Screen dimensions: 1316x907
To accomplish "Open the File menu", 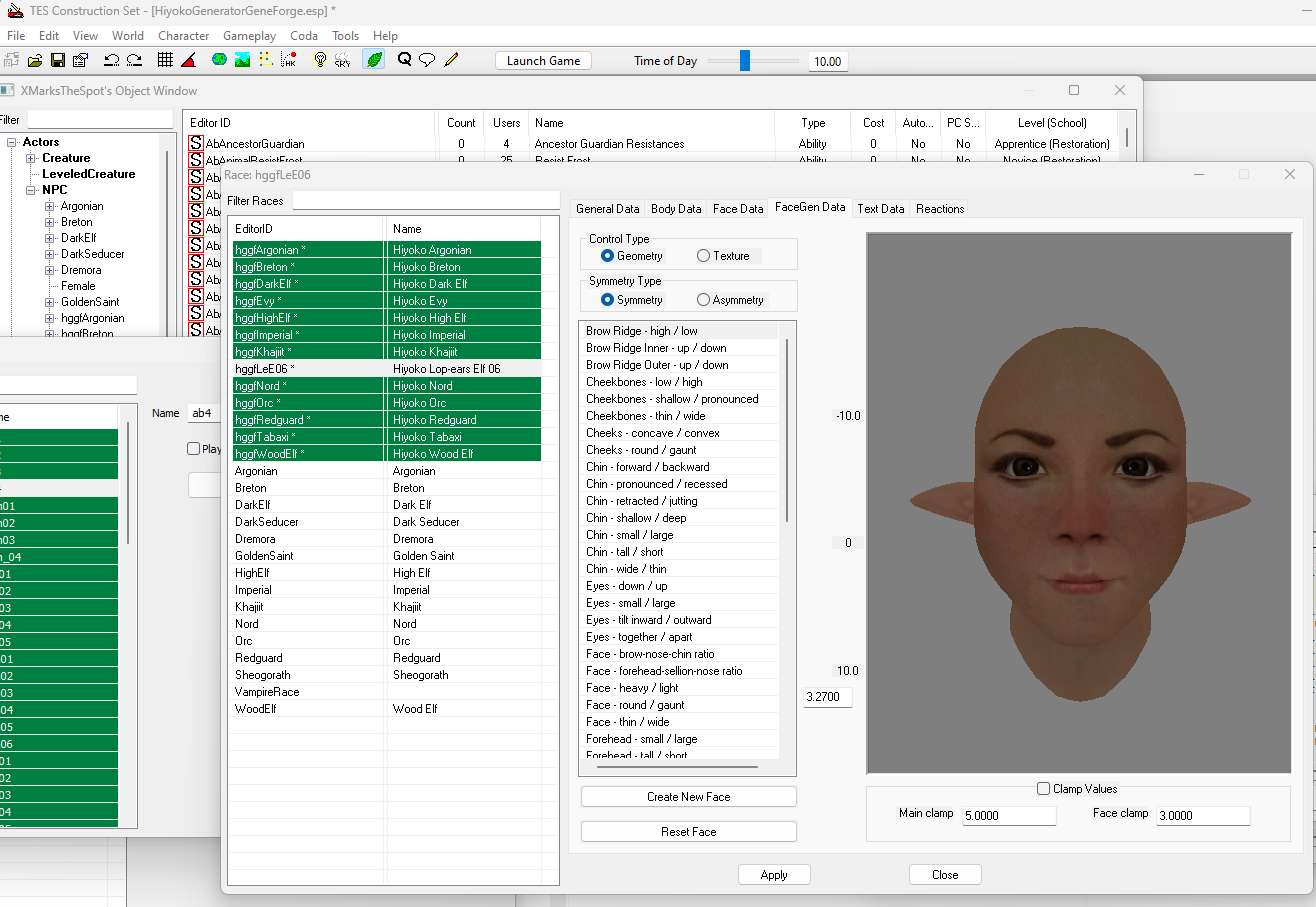I will pos(16,35).
